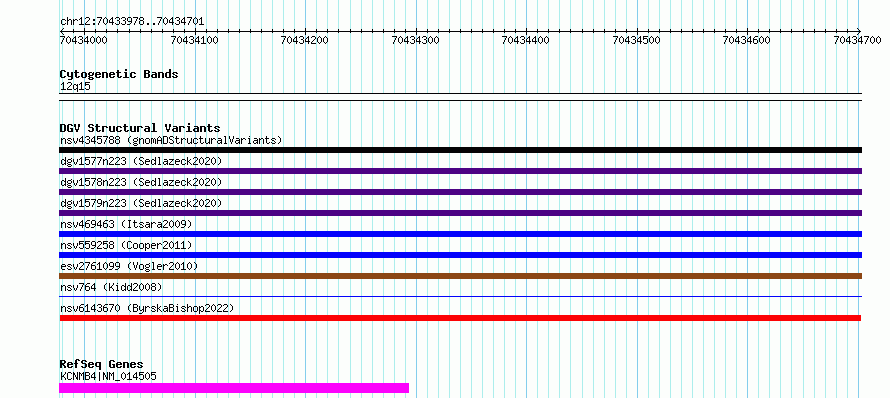Click the red nsv6143670 variant bar
Image resolution: width=890 pixels, height=398 pixels.
click(x=460, y=318)
